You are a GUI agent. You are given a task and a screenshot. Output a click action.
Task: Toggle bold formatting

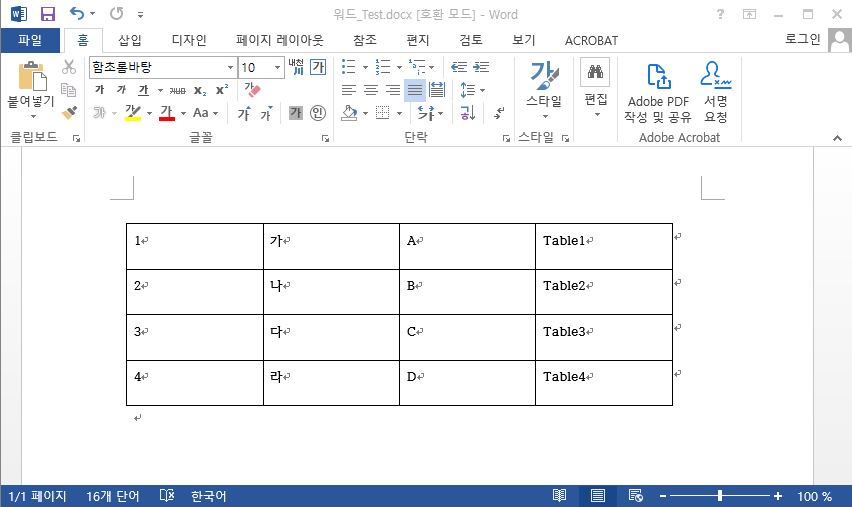click(x=99, y=90)
